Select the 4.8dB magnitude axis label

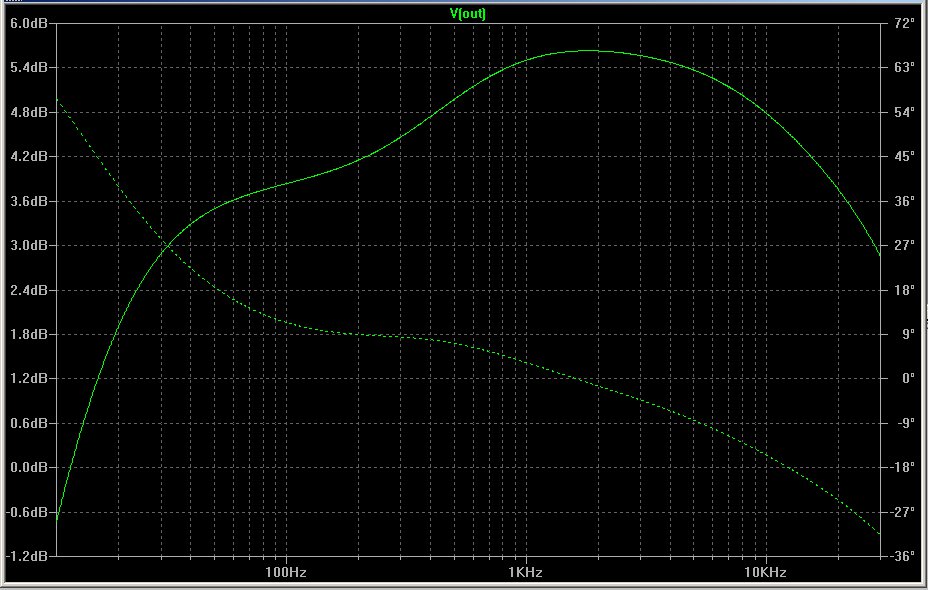tap(28, 112)
